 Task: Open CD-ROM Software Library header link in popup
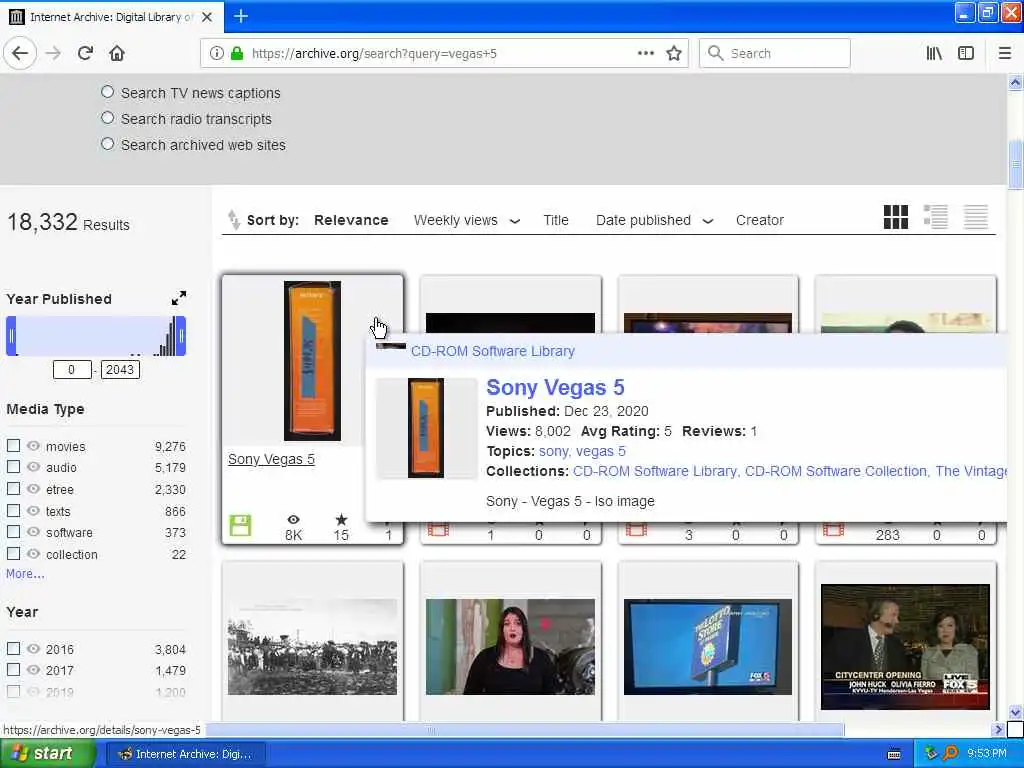pyautogui.click(x=492, y=351)
